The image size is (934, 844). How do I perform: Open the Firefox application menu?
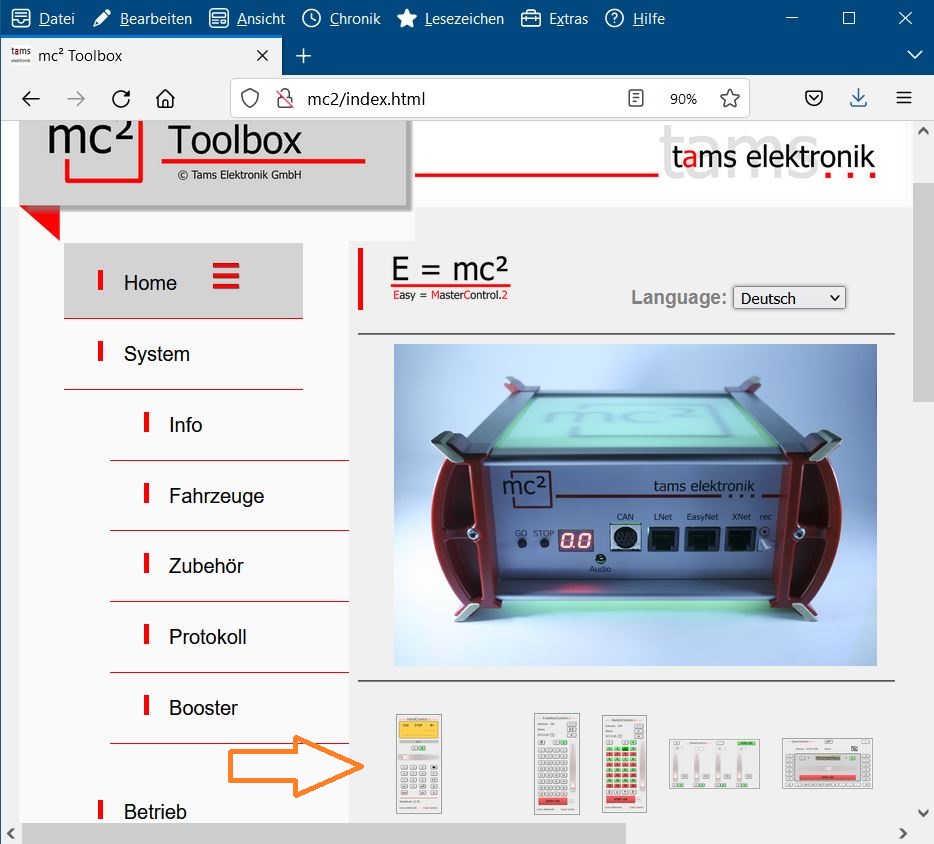pyautogui.click(x=904, y=98)
